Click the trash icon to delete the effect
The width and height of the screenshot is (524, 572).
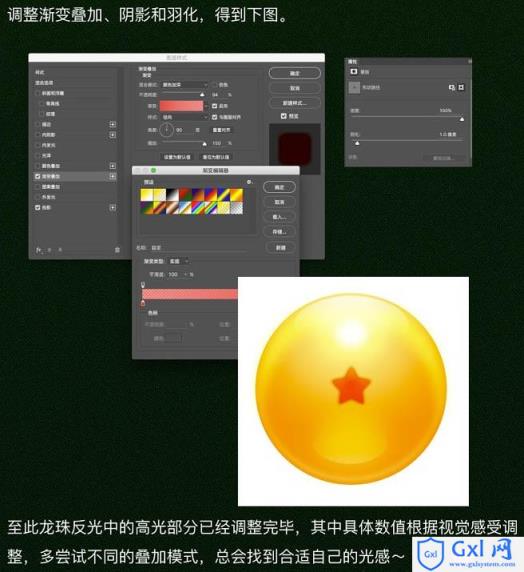coord(117,250)
